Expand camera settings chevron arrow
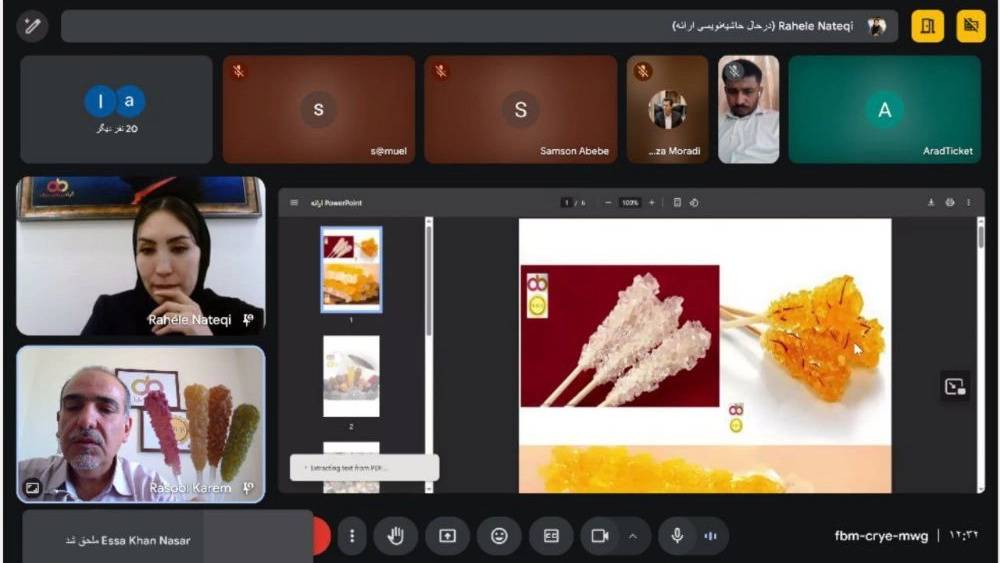 coord(632,536)
